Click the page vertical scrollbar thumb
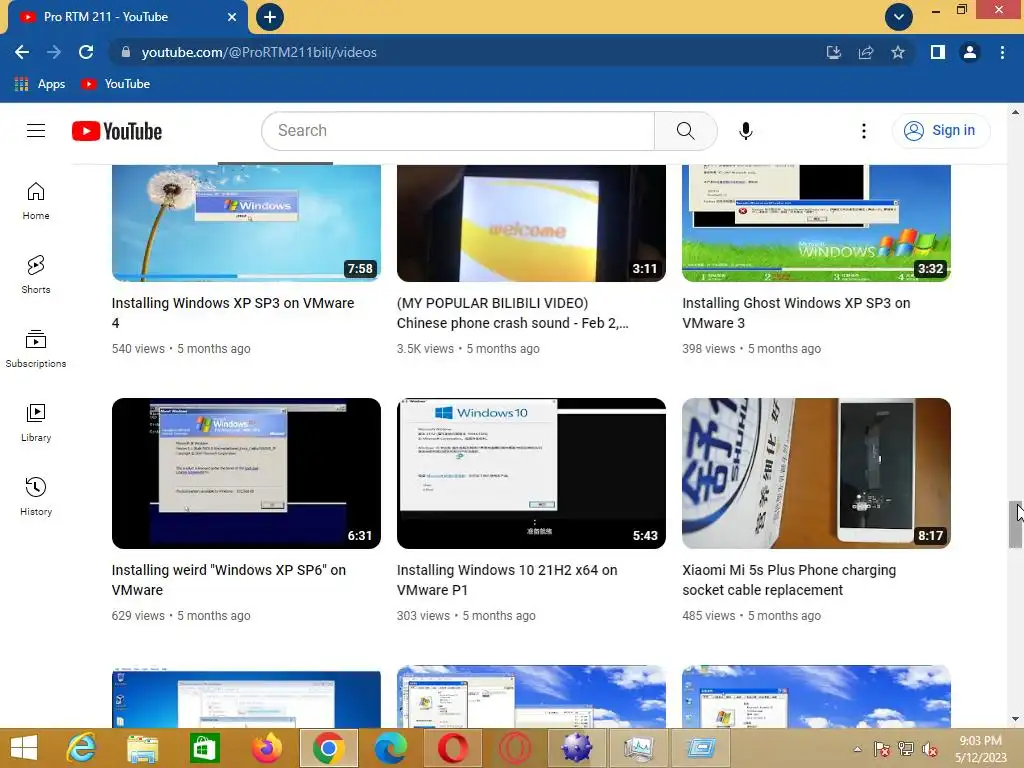The width and height of the screenshot is (1024, 768). tap(1015, 524)
